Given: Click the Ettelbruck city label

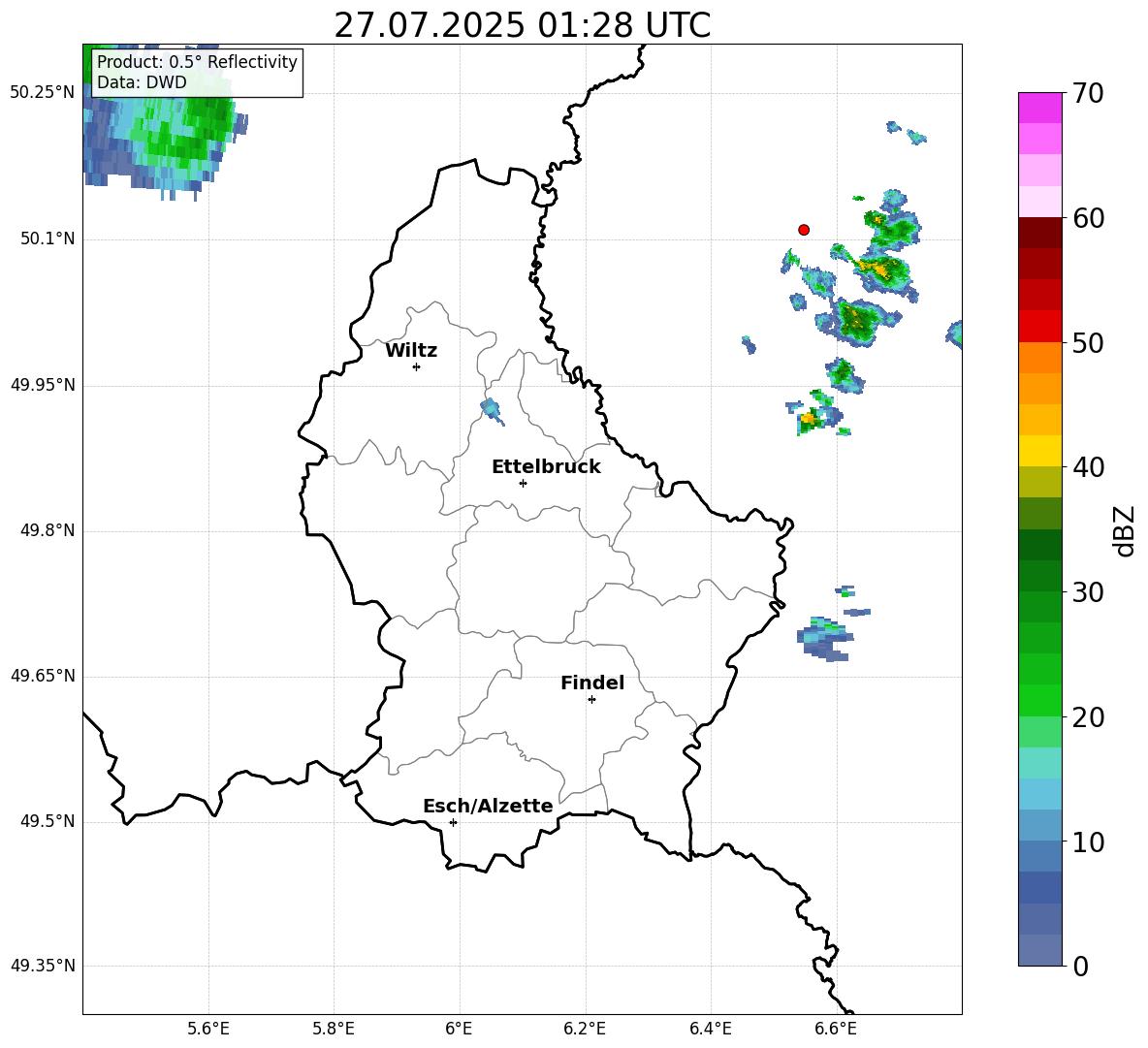Looking at the screenshot, I should click(x=546, y=467).
